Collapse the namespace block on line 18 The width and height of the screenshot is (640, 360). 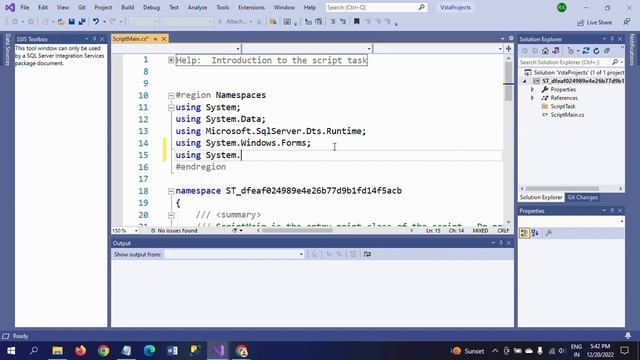click(171, 191)
